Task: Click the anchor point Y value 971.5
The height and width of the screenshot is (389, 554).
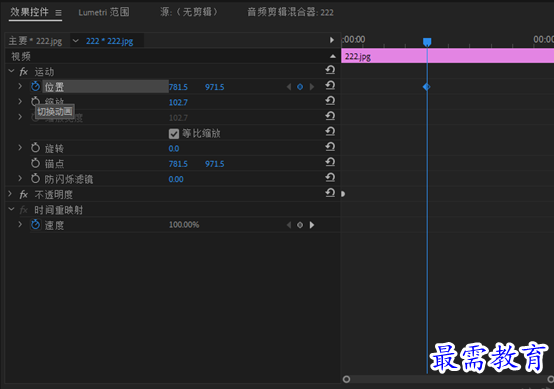Action: tap(214, 164)
